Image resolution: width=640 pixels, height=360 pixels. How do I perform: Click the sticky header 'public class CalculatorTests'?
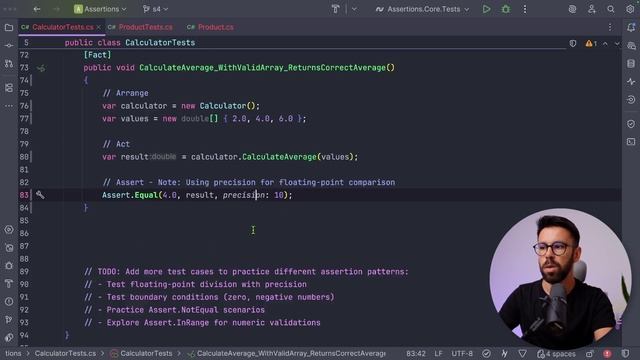tap(130, 42)
